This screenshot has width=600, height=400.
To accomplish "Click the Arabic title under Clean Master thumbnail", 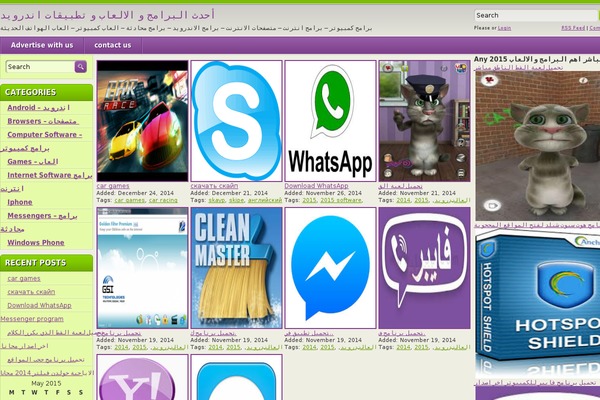I will coord(213,333).
